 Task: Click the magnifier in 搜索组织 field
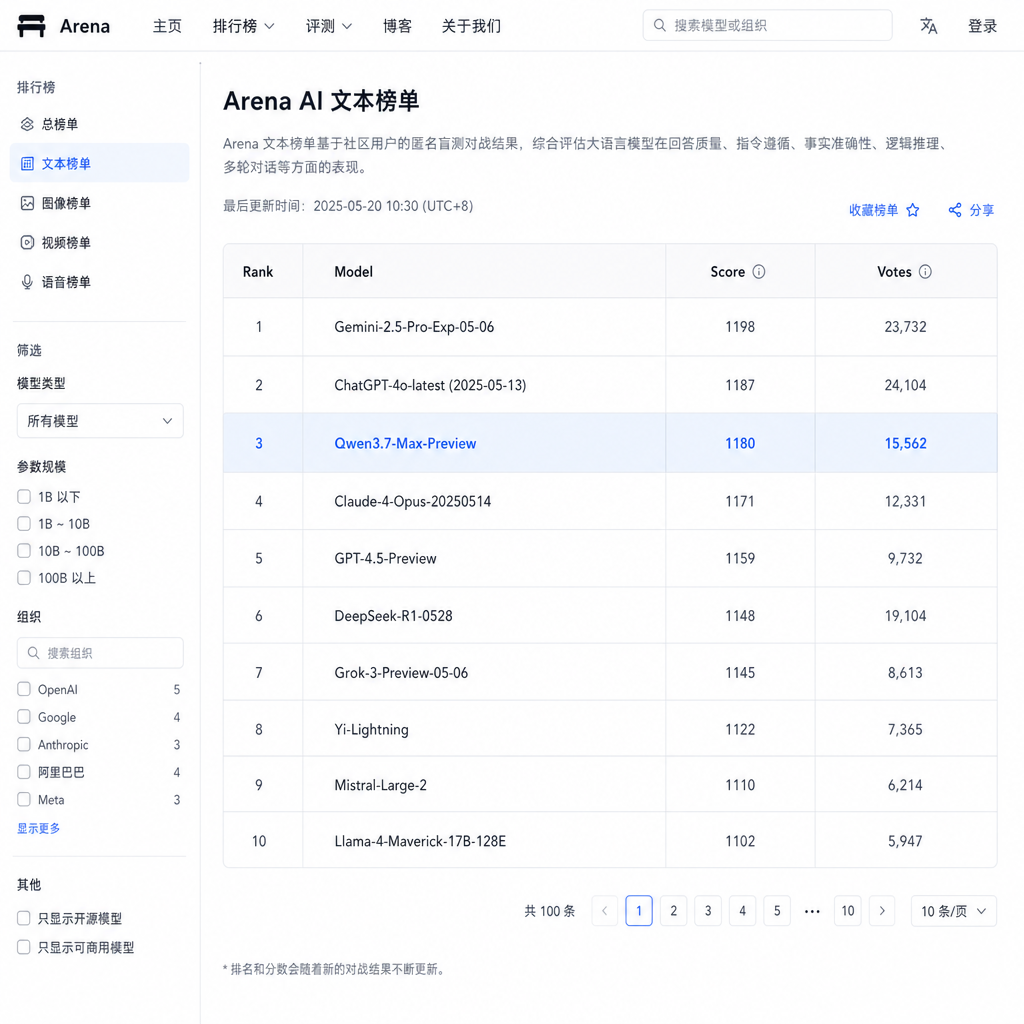(x=33, y=652)
